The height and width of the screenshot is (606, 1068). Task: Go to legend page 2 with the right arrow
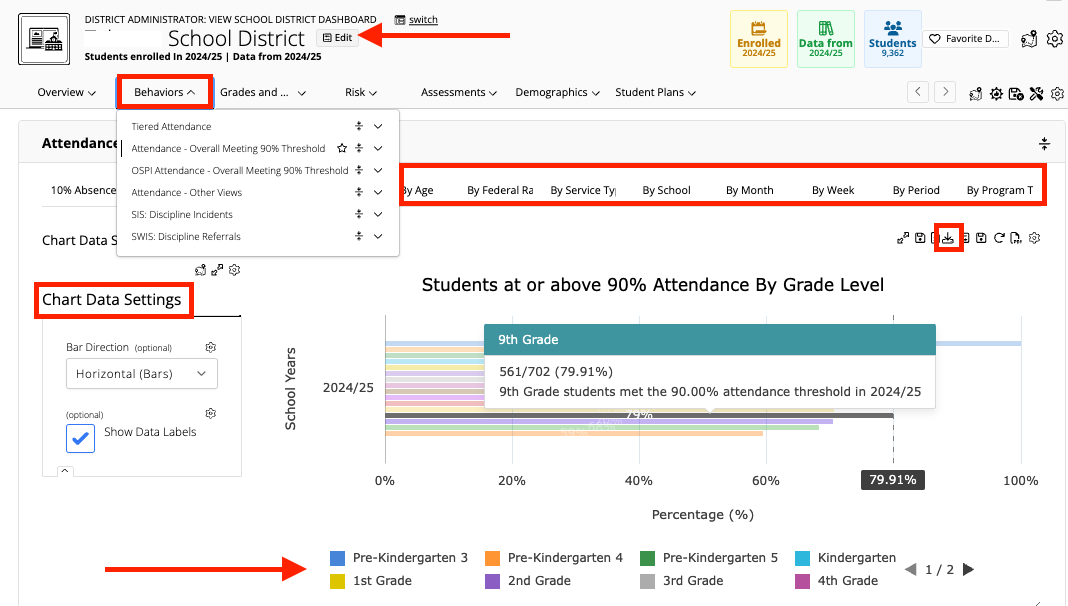click(966, 569)
